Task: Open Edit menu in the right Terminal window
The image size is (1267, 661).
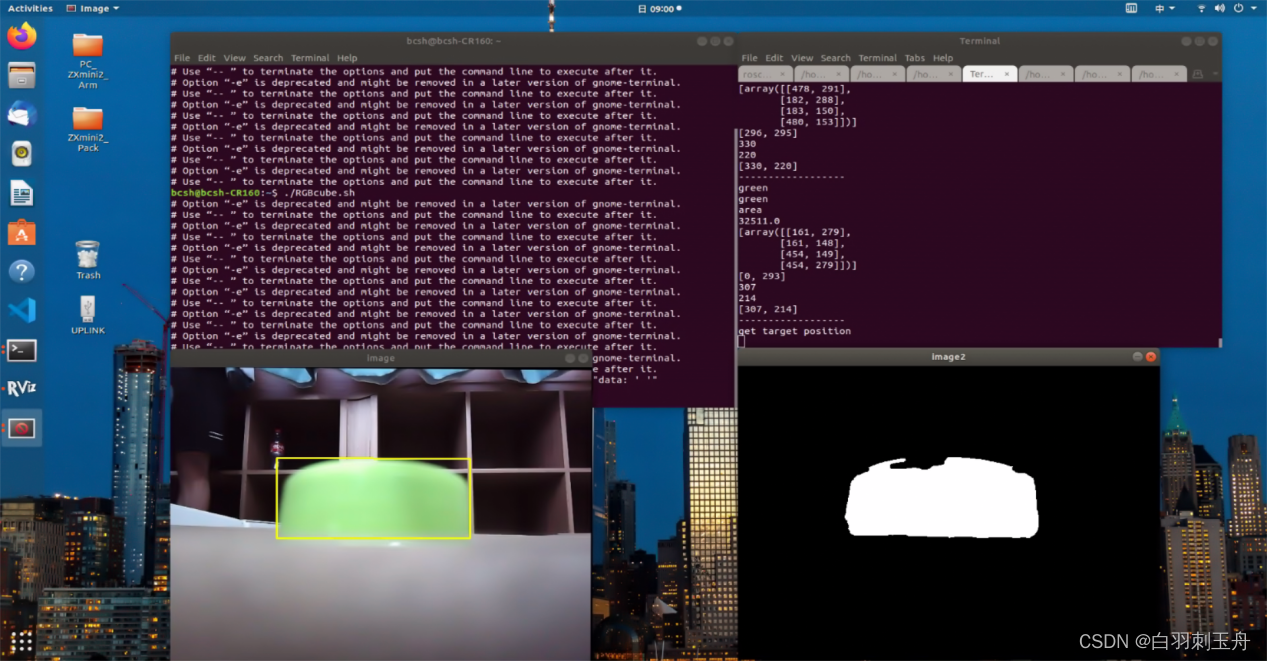Action: click(774, 58)
